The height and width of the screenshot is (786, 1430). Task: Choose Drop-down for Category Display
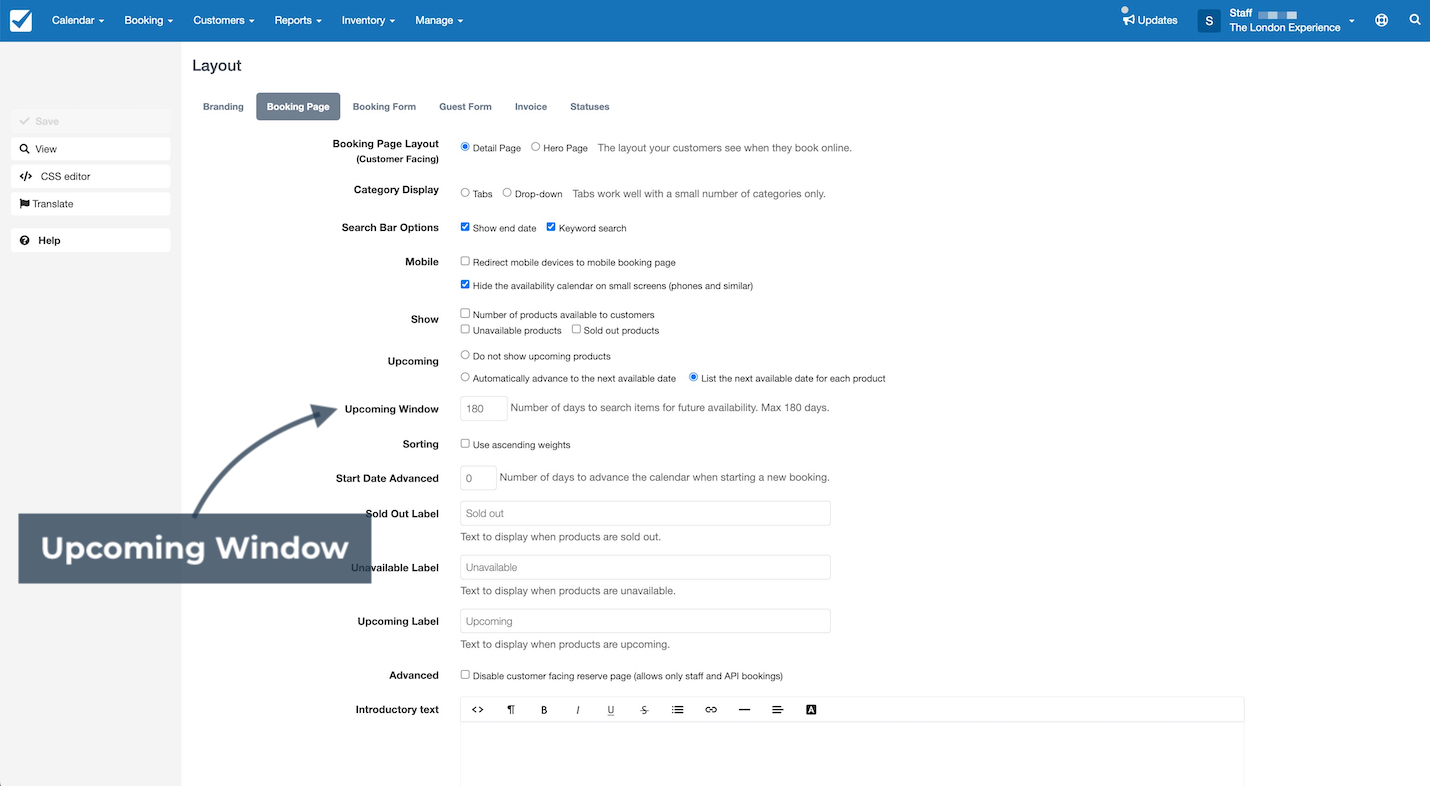507,193
